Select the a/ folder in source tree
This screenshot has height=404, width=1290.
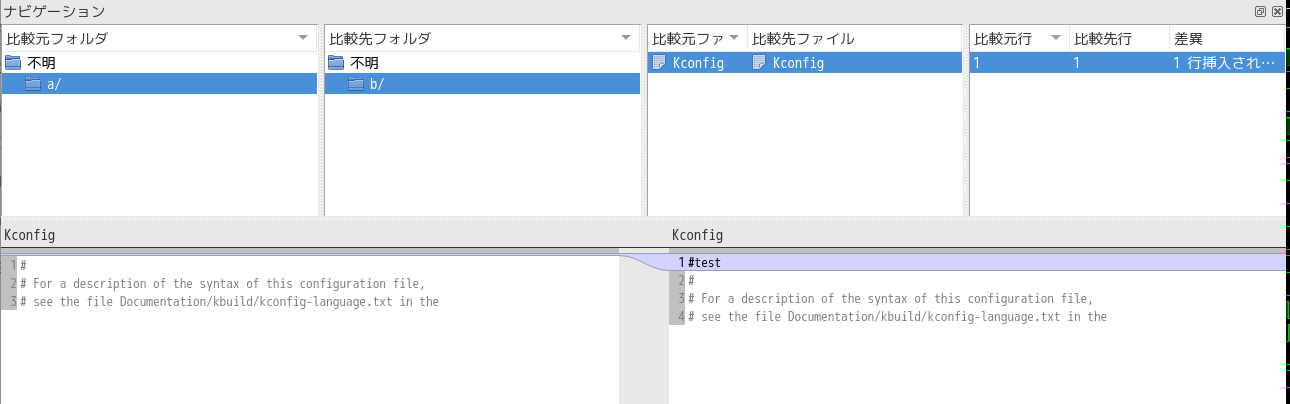(159, 84)
